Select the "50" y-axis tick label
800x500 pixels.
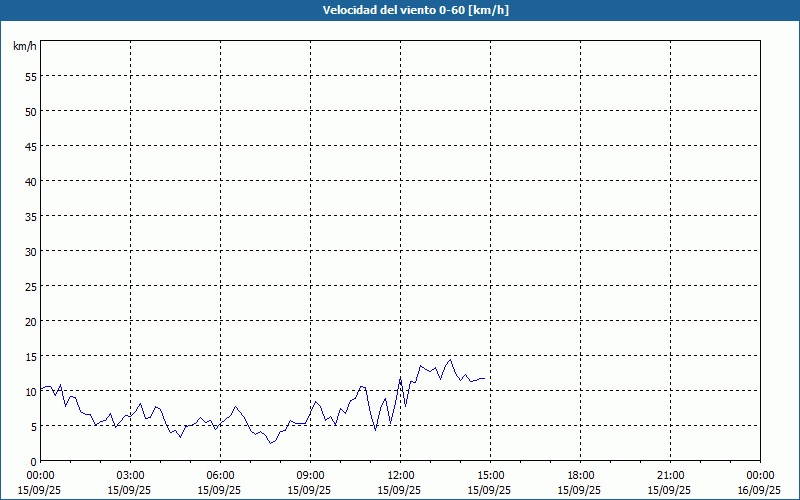[x=31, y=112]
